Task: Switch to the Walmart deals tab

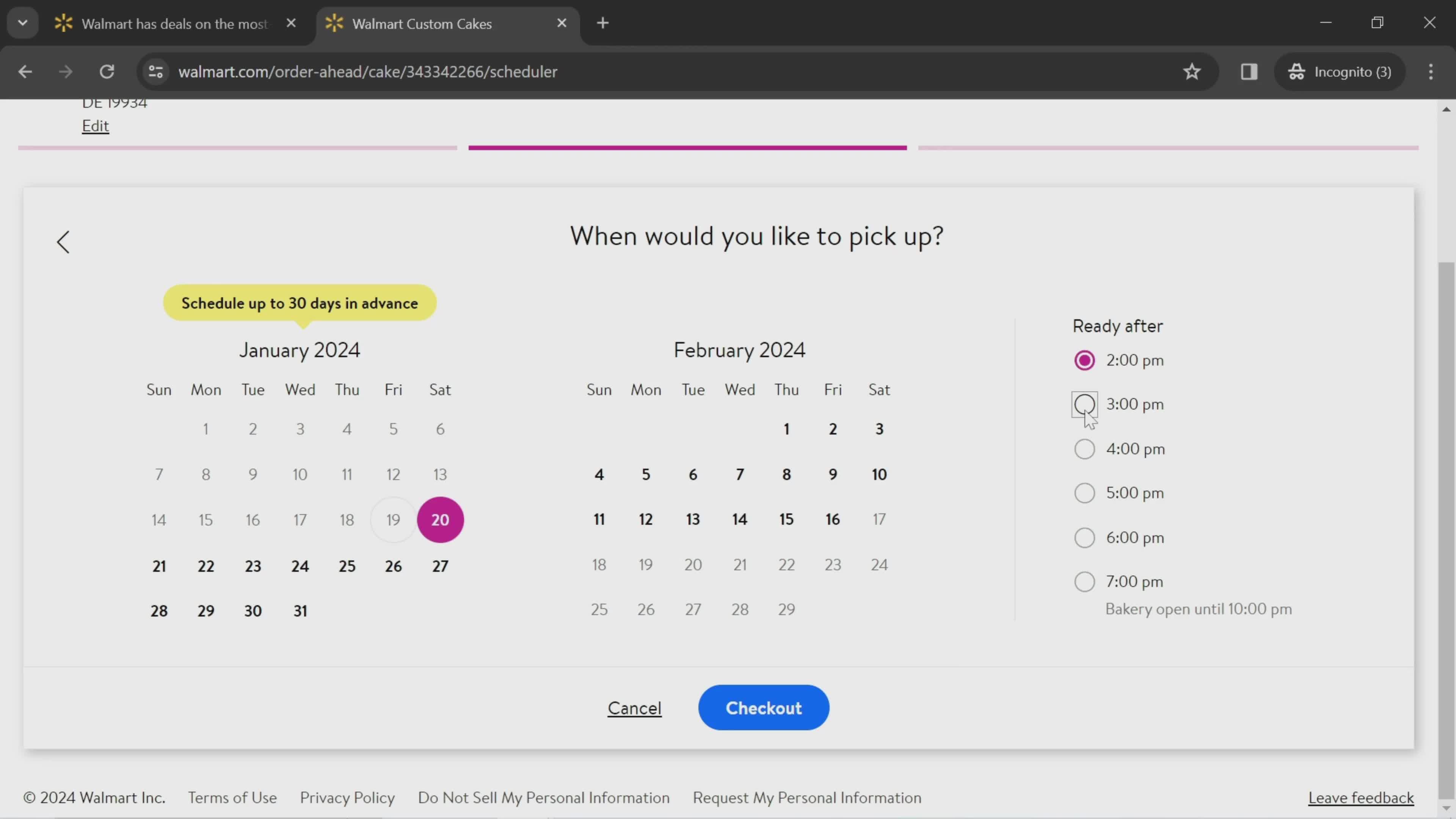Action: tap(175, 24)
